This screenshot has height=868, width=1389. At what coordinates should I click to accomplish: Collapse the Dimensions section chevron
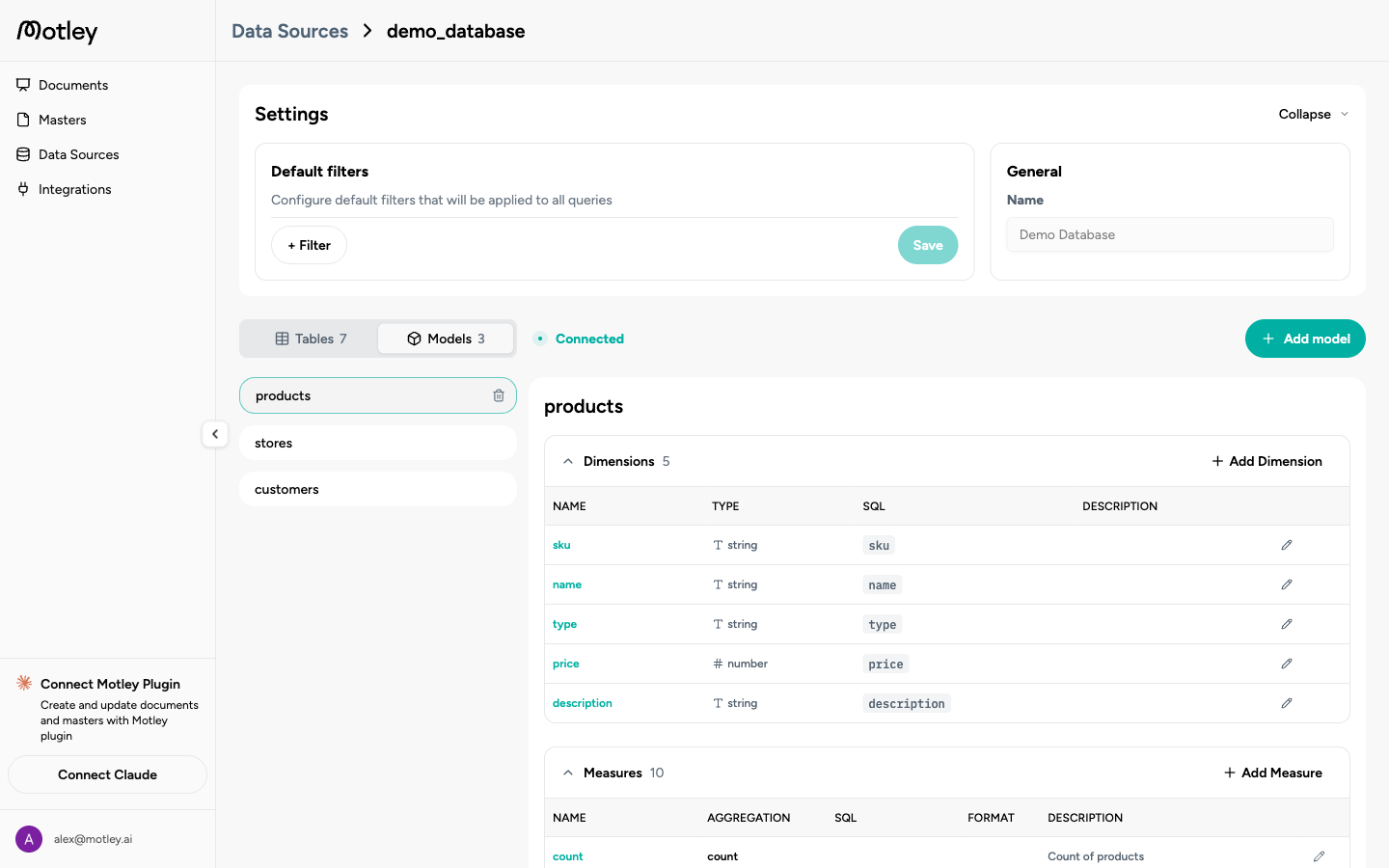tap(568, 461)
